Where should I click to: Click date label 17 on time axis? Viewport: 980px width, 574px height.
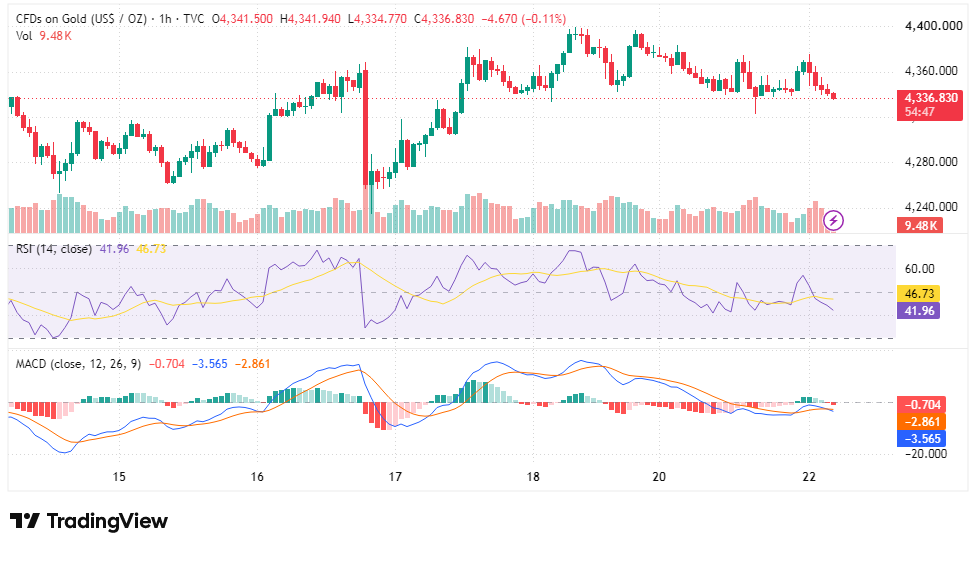point(395,477)
